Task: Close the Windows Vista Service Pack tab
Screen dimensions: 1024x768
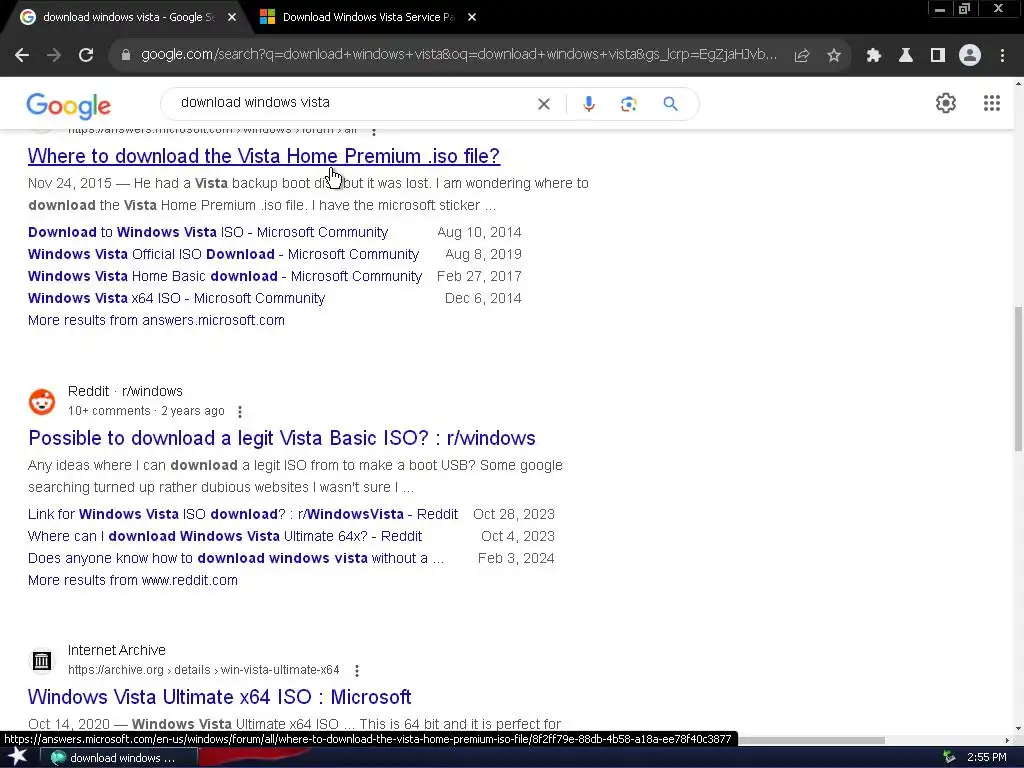Action: click(x=472, y=18)
